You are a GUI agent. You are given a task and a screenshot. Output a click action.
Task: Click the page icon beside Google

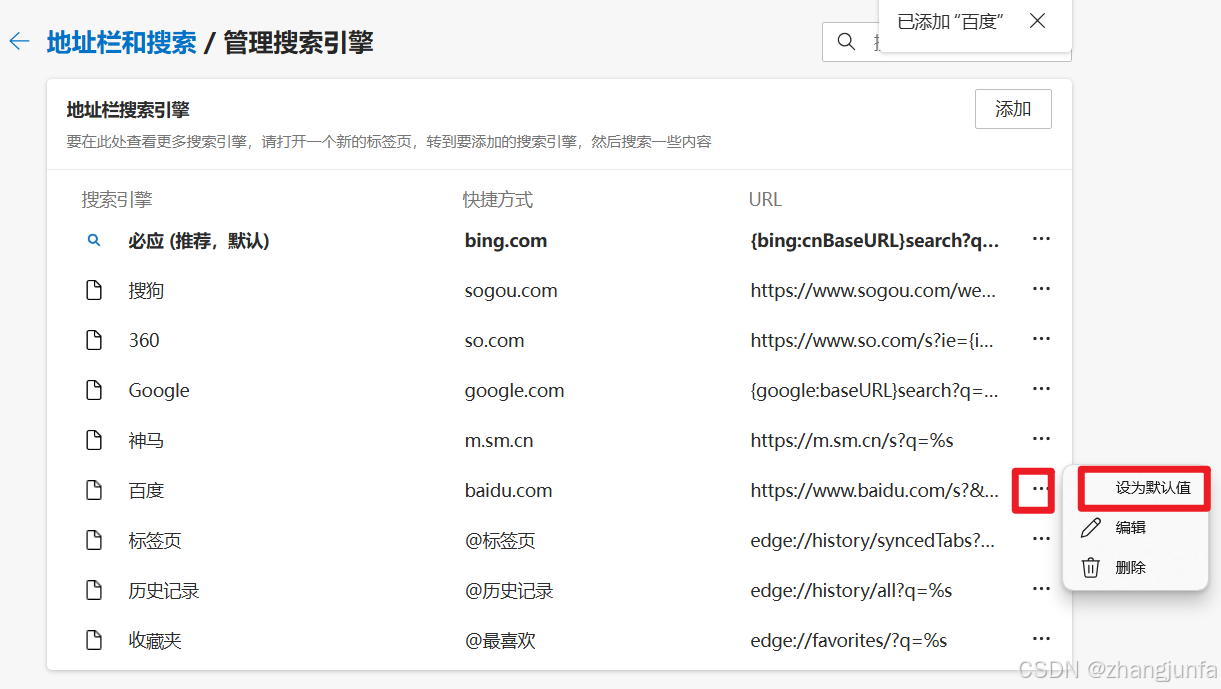[x=94, y=391]
